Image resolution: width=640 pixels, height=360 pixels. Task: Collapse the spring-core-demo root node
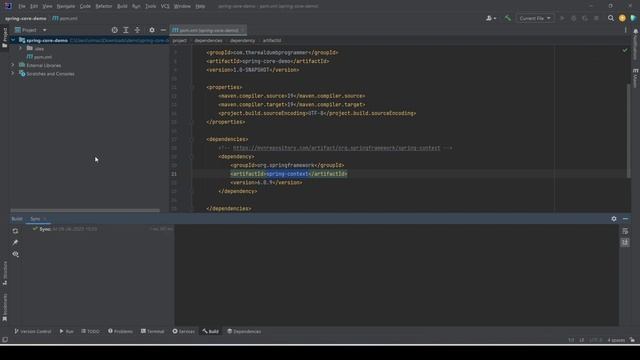[x=13, y=40]
